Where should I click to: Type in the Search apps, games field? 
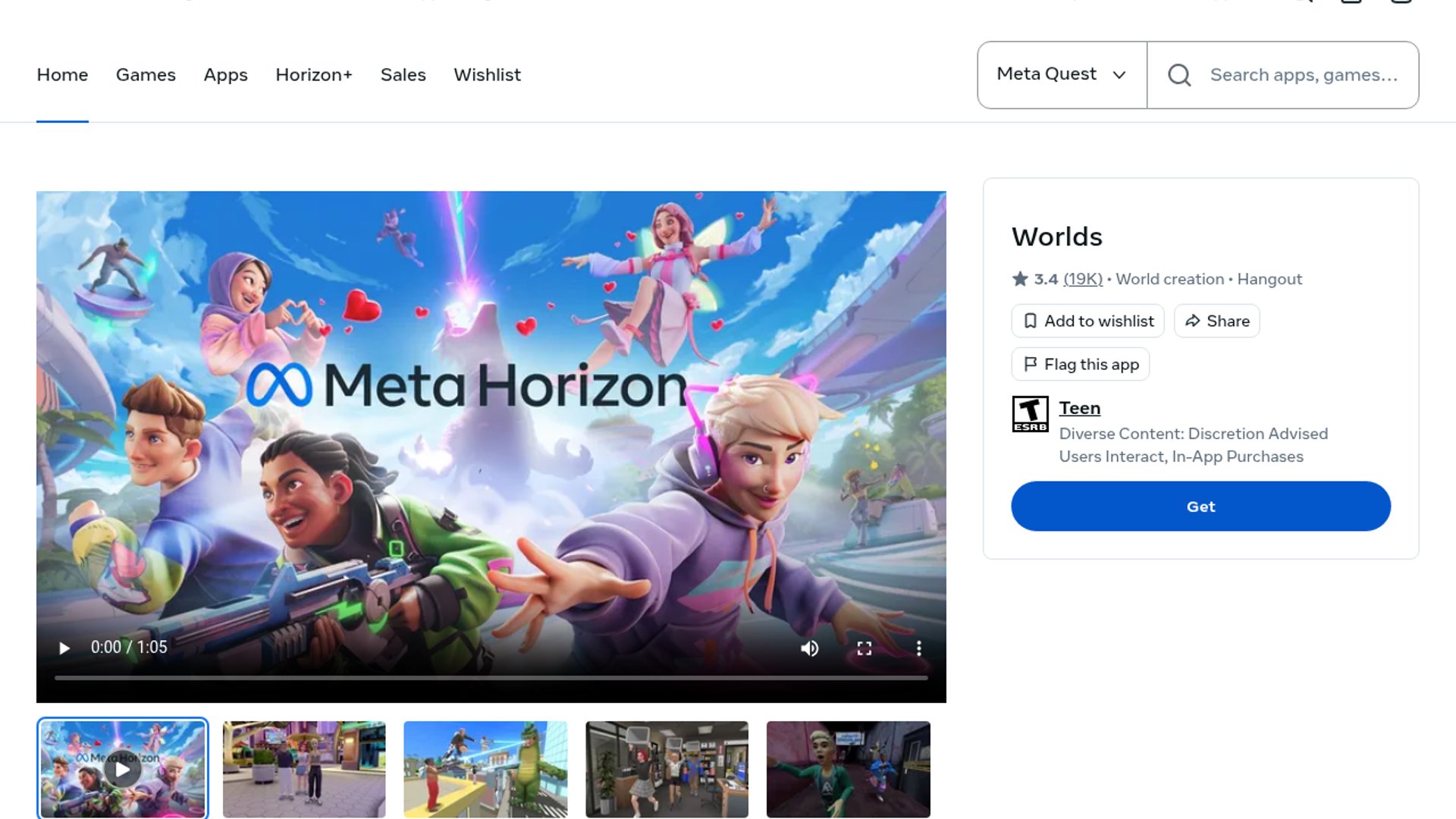click(x=1303, y=75)
